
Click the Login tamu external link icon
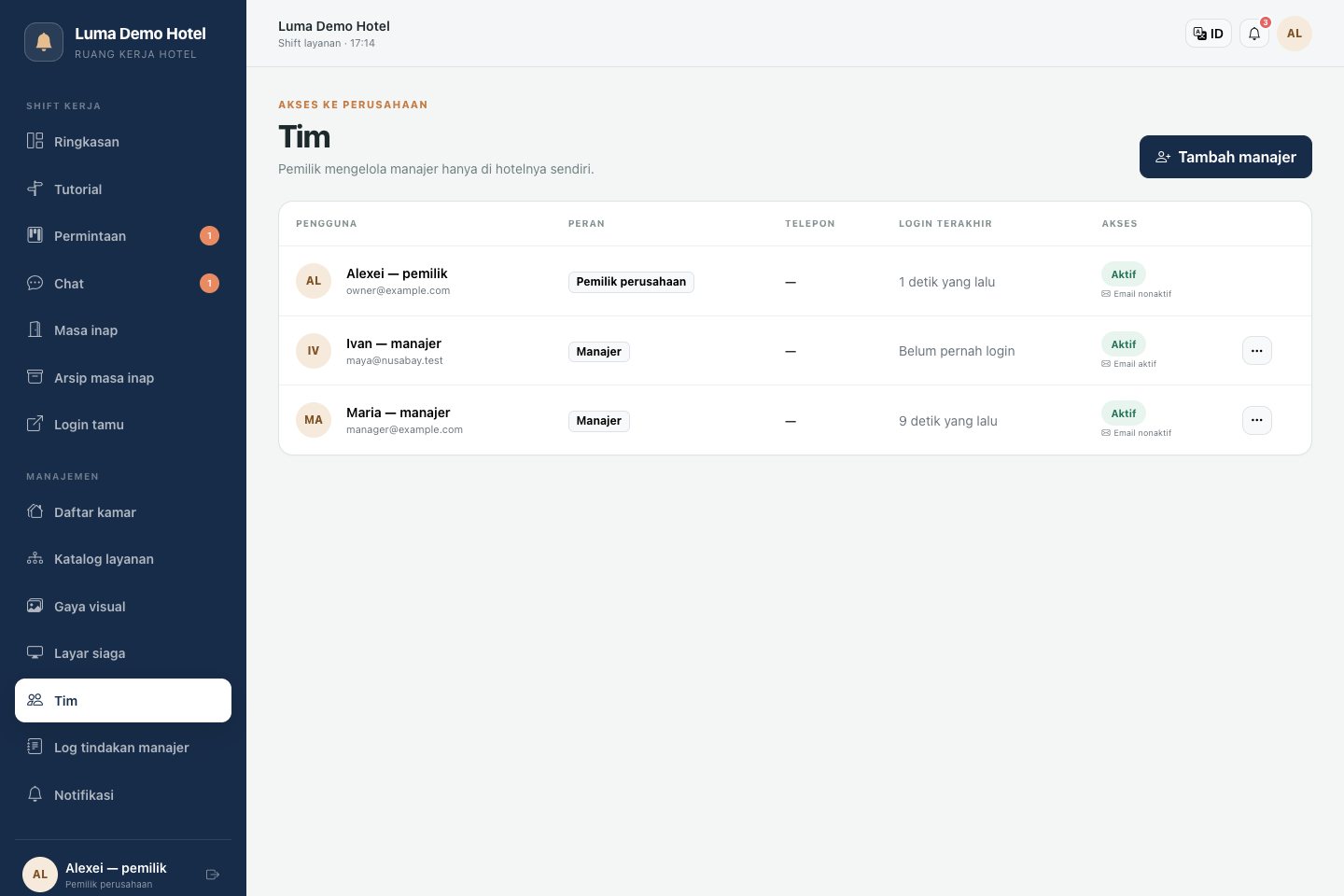(x=35, y=424)
